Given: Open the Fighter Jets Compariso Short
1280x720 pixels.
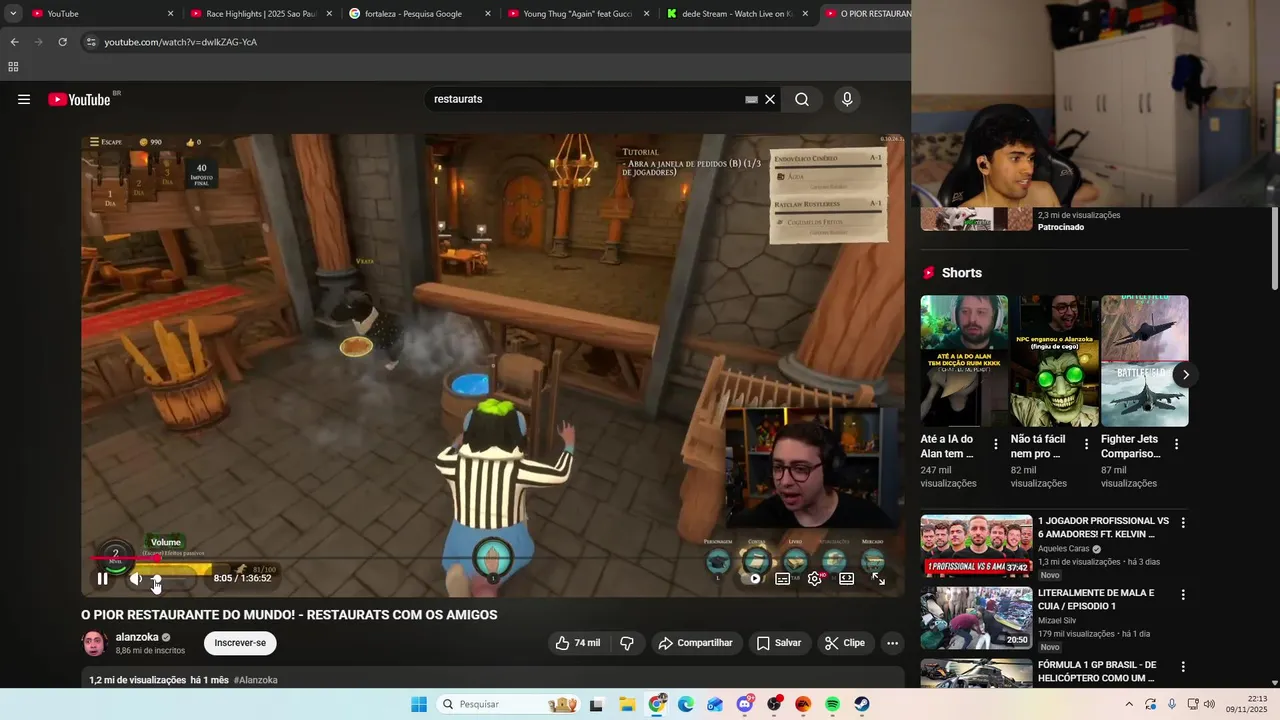Looking at the screenshot, I should click(1144, 361).
